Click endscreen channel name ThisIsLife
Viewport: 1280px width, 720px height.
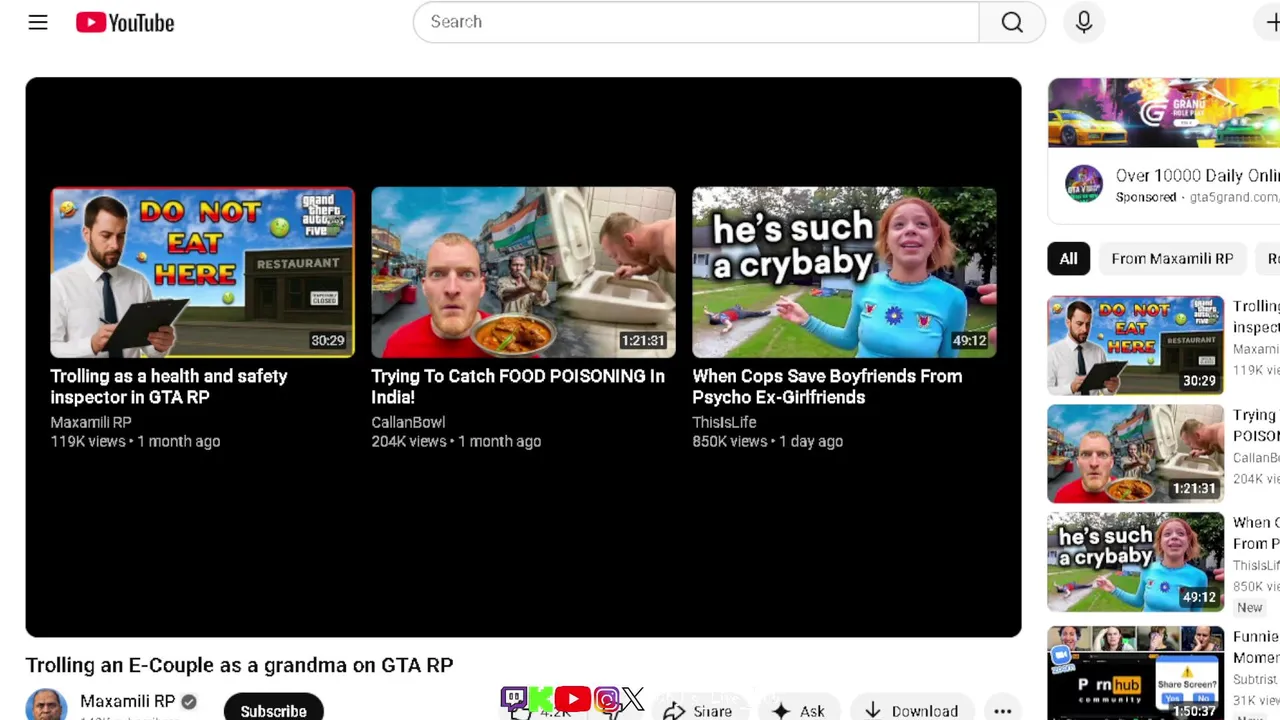[724, 422]
